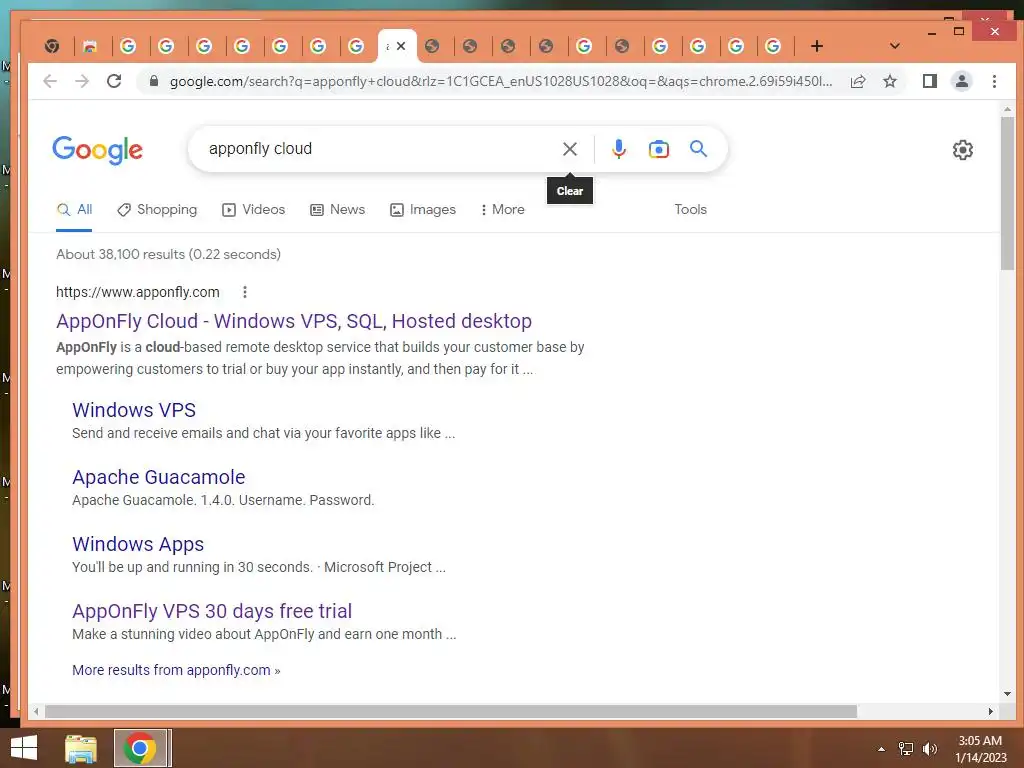The image size is (1024, 768).
Task: Show hidden system tray icons
Action: [x=881, y=749]
